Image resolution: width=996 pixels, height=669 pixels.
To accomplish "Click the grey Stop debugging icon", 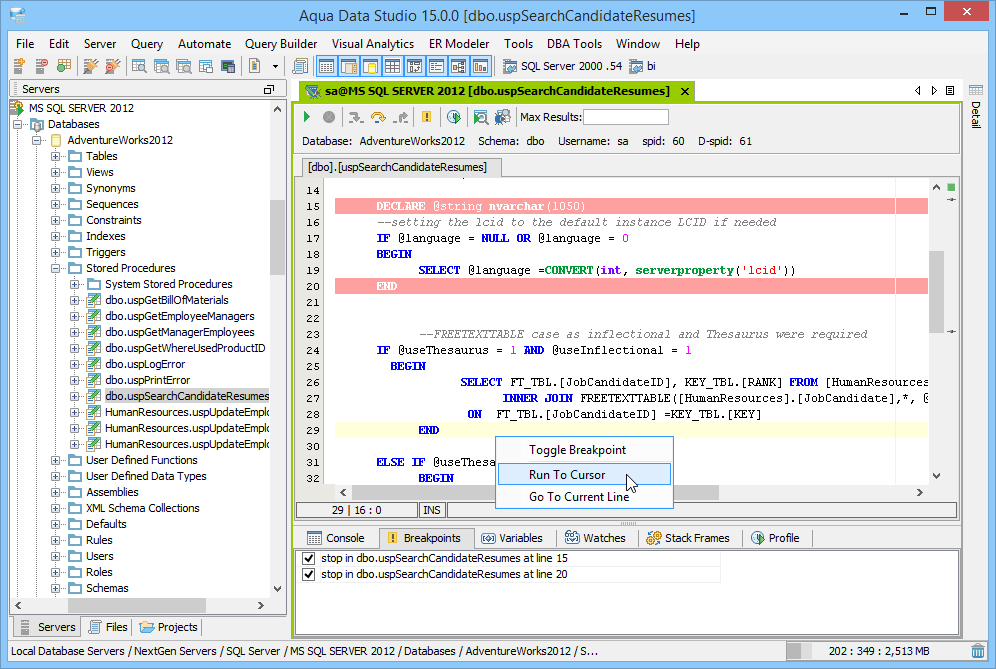I will 329,117.
